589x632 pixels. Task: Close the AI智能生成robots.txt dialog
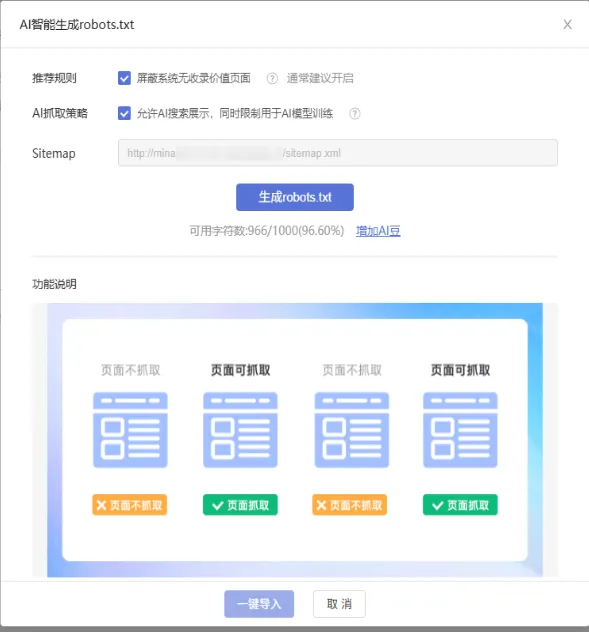tap(567, 25)
